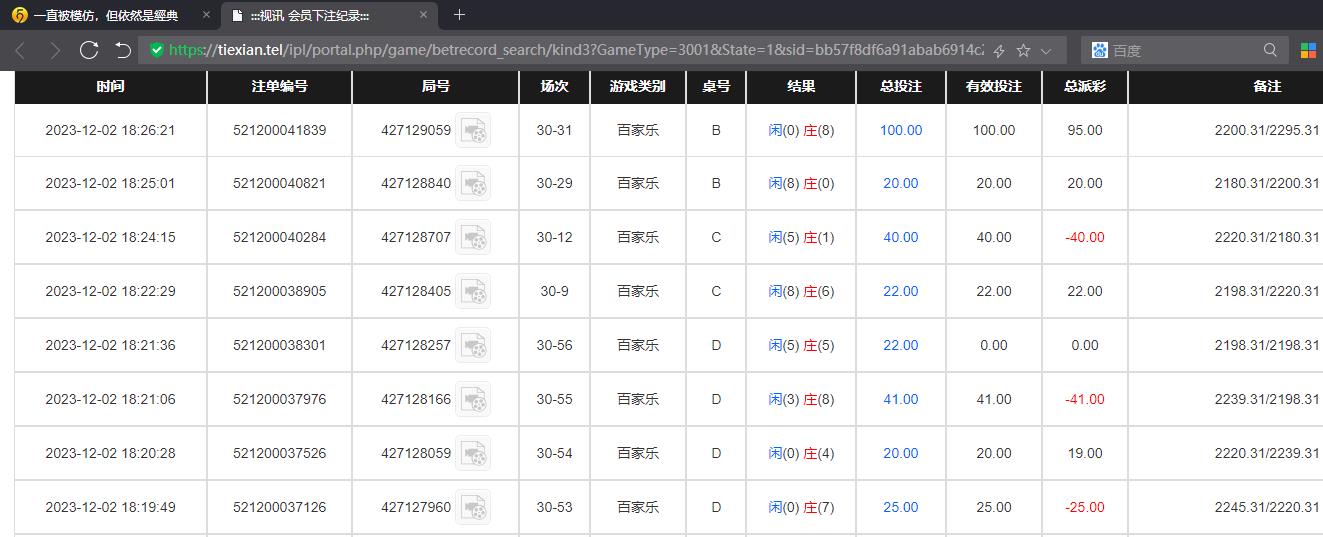
Task: Switch to the first tab 一直被模仿
Action: (106, 15)
